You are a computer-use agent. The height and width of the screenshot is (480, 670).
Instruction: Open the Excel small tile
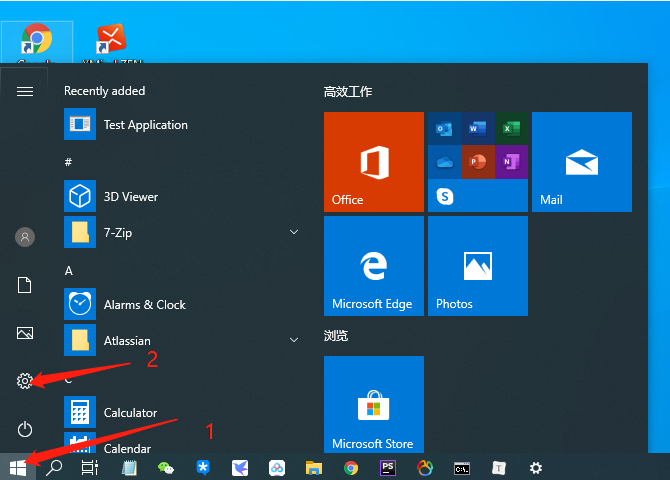(511, 128)
